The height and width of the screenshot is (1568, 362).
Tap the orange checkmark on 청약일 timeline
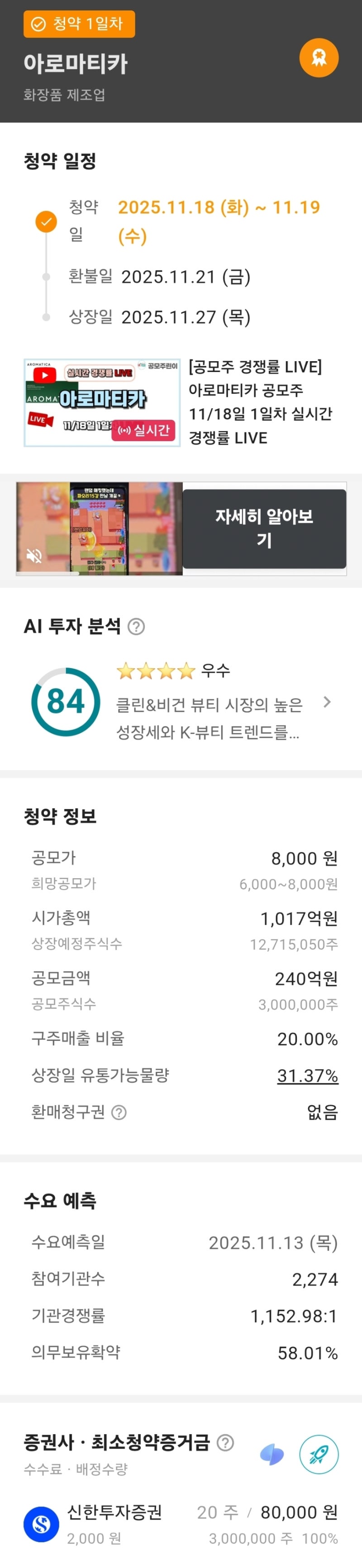46,221
